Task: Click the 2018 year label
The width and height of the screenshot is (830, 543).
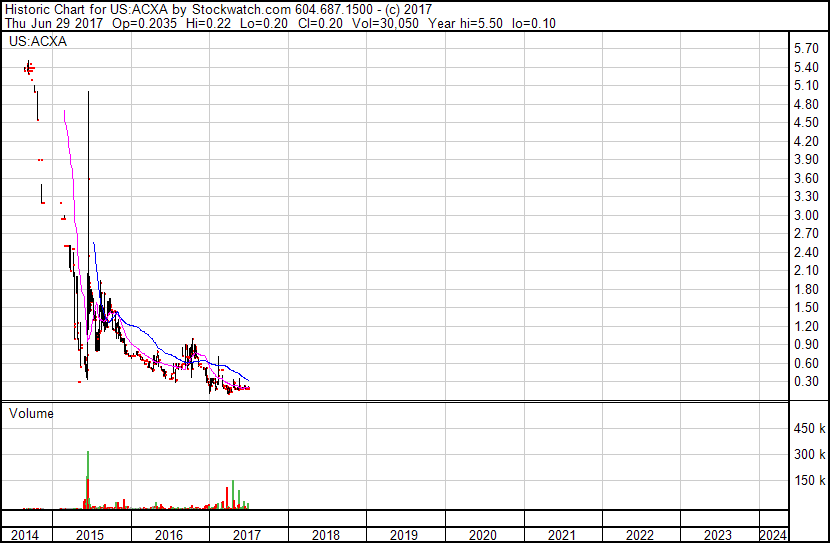Action: coord(326,535)
